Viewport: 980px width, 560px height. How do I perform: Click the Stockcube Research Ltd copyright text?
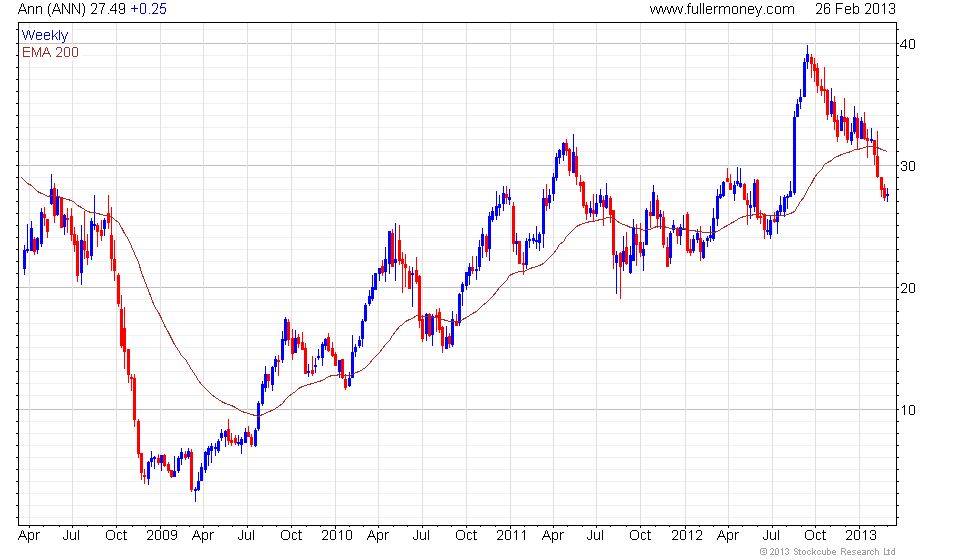tap(828, 551)
